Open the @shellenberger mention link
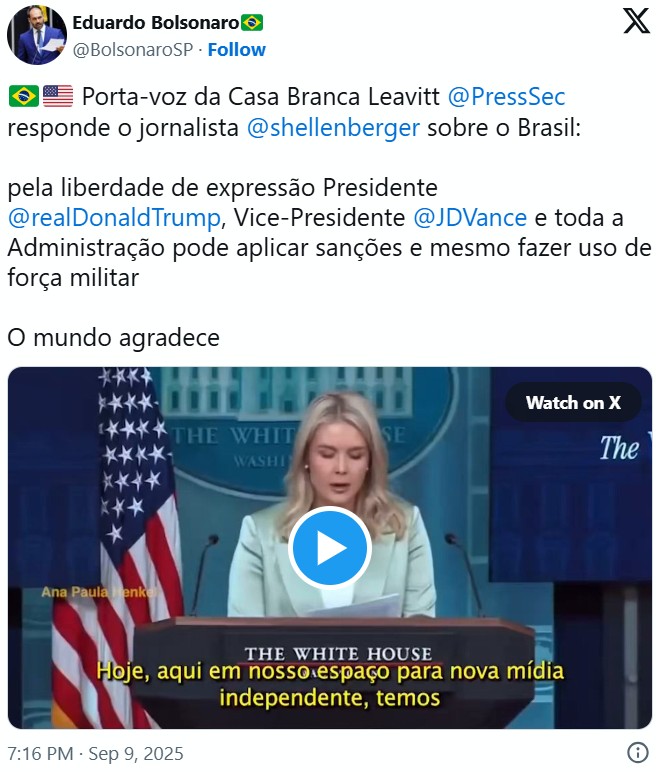Screen dimensions: 656x772 pyautogui.click(x=333, y=128)
